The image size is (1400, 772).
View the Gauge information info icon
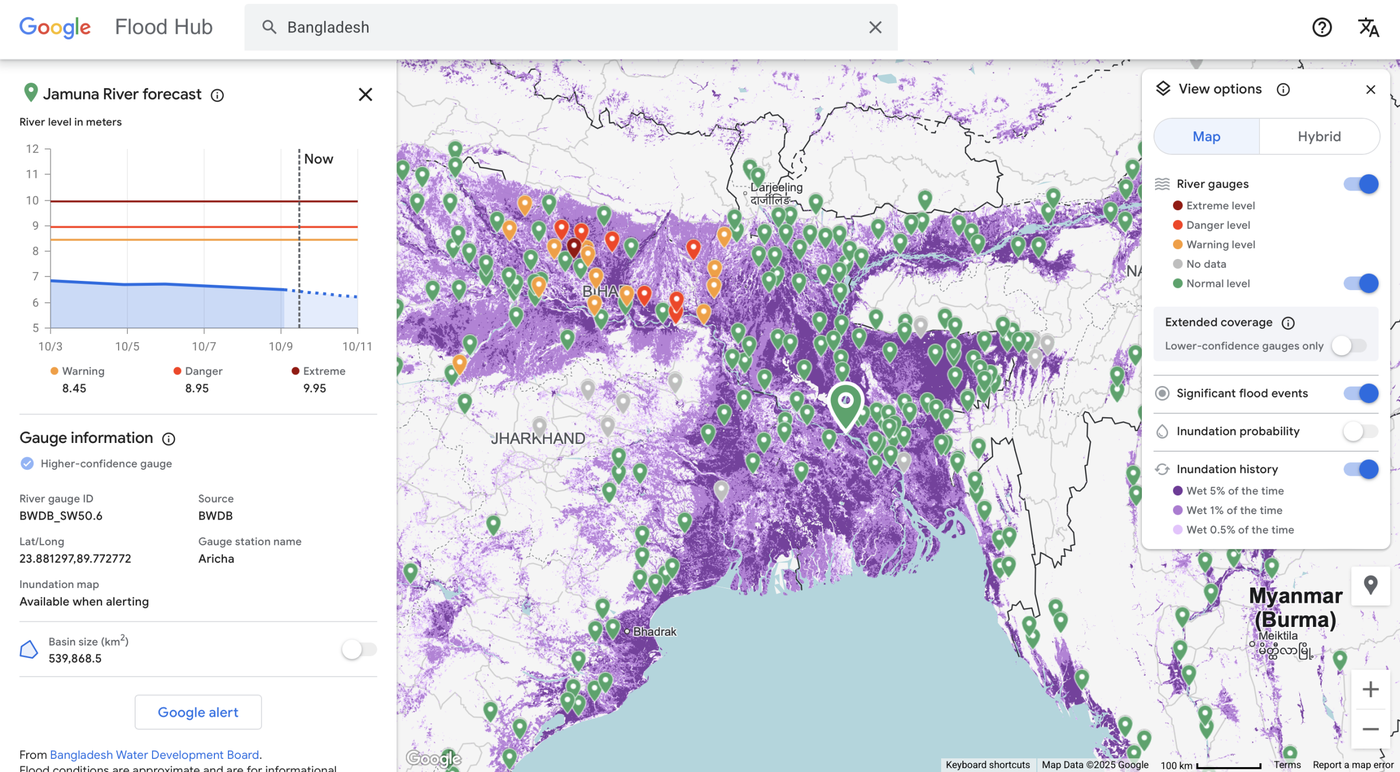coord(169,438)
